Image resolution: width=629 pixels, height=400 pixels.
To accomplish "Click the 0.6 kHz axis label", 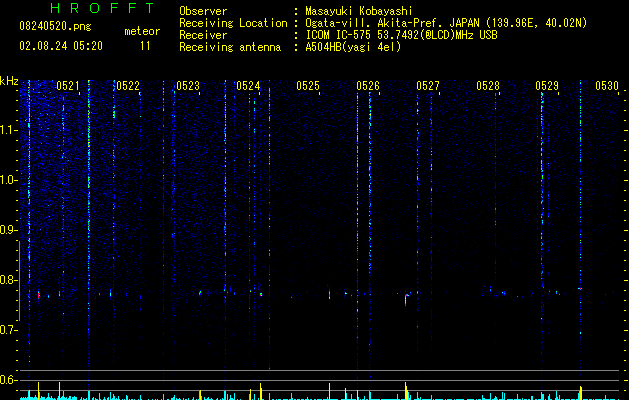I will coord(9,380).
